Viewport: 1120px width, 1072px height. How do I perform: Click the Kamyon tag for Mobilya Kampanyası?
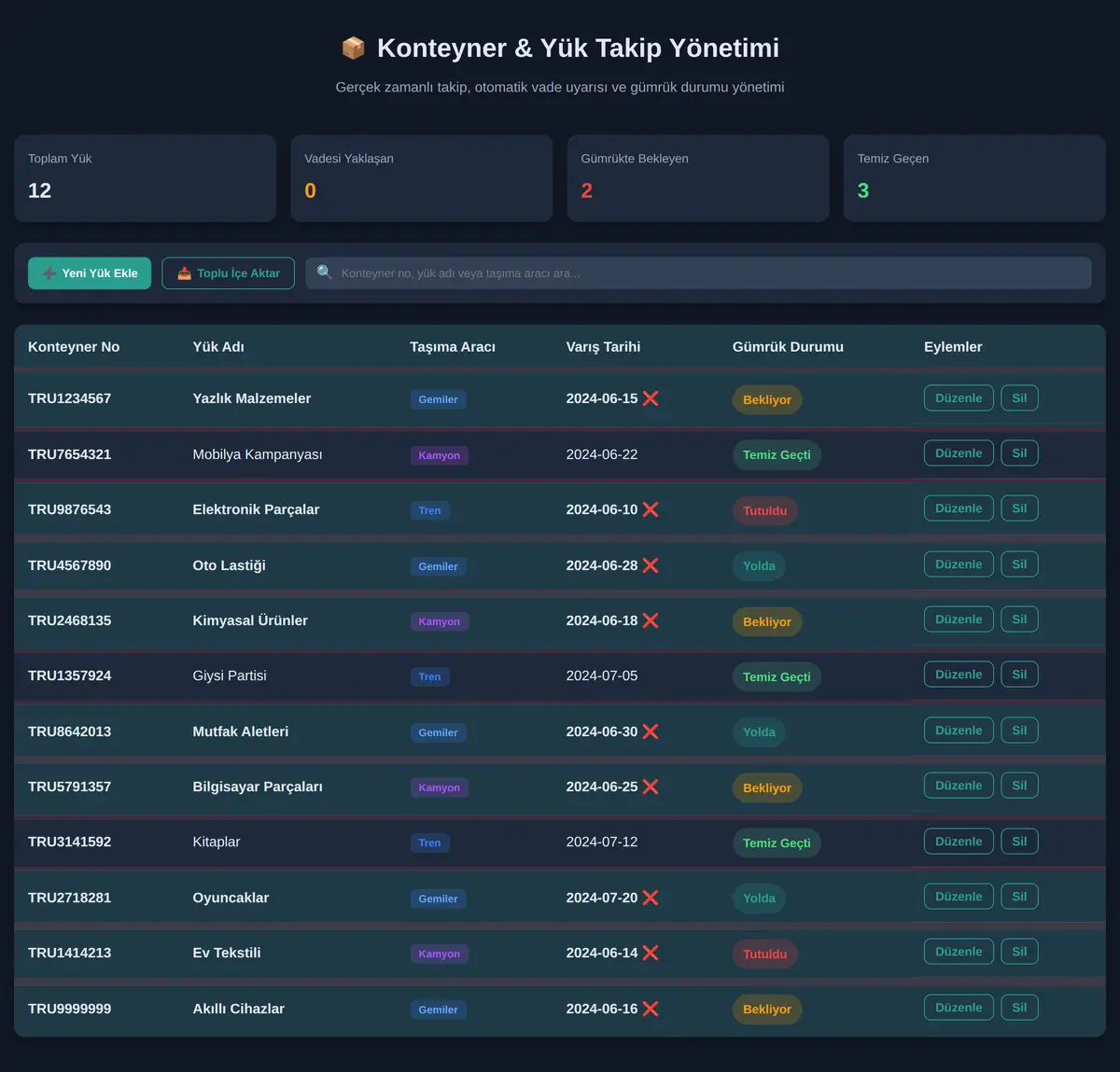(440, 455)
